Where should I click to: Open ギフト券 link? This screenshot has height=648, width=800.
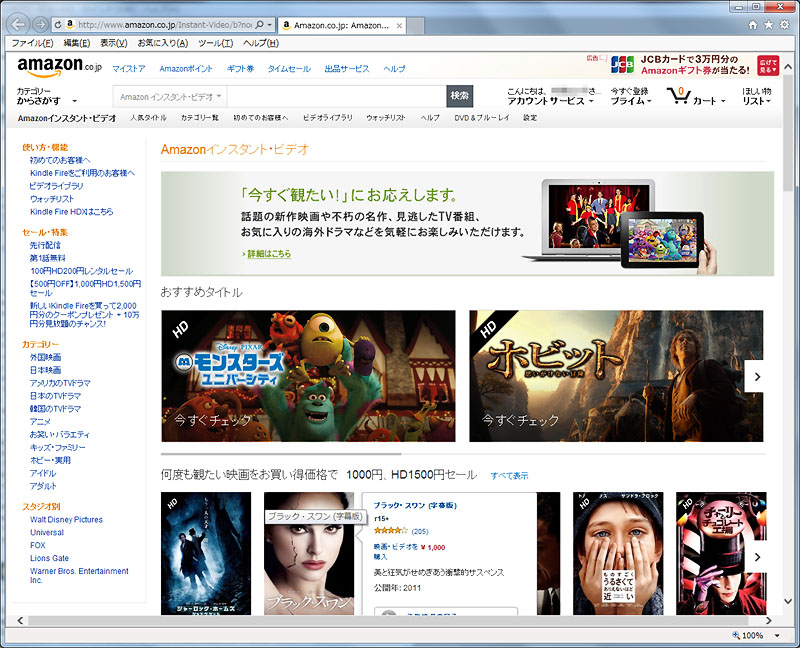(241, 69)
